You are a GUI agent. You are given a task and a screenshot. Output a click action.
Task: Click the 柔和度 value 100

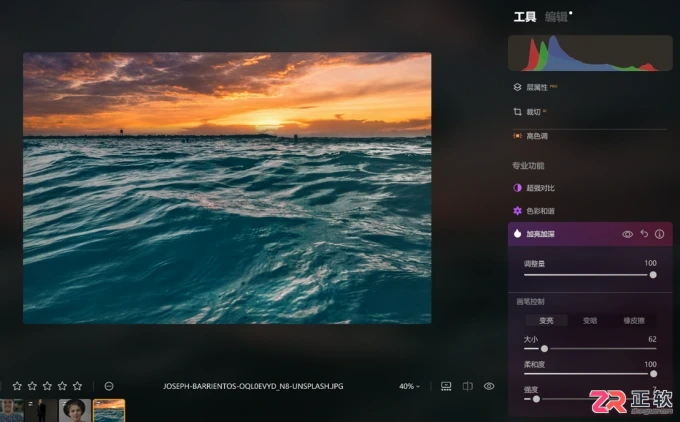(x=651, y=364)
